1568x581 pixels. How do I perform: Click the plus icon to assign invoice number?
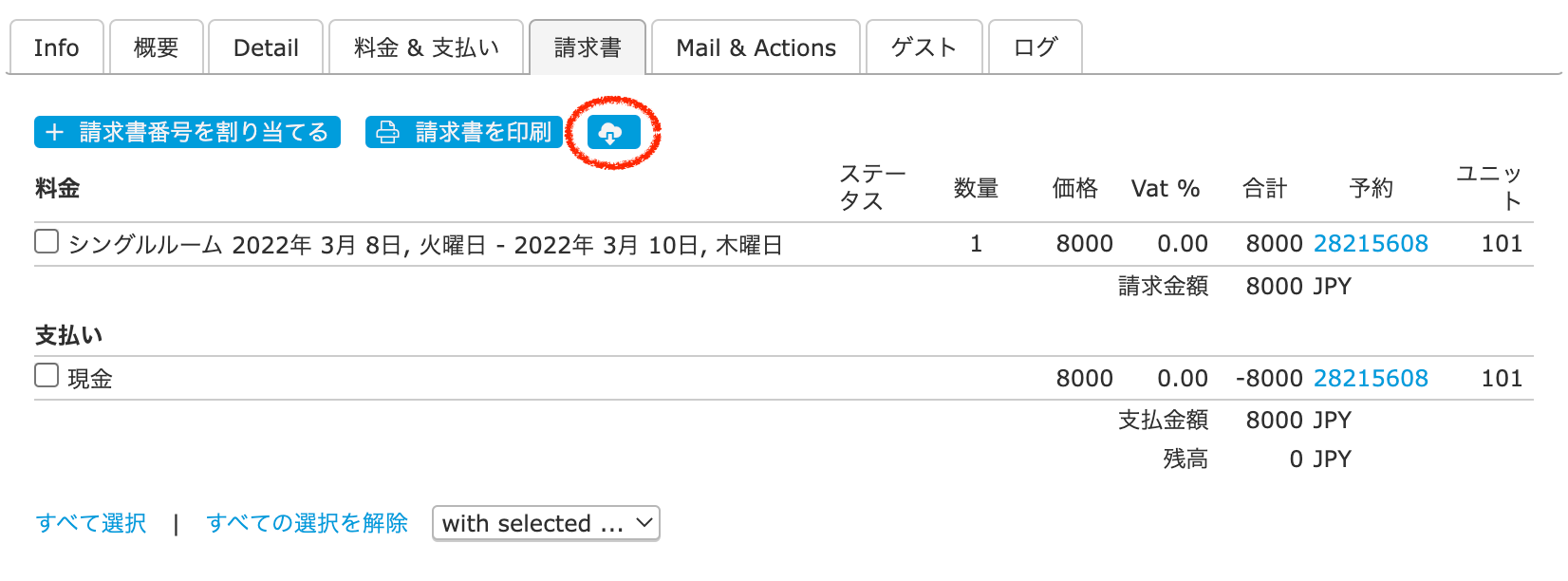point(55,133)
